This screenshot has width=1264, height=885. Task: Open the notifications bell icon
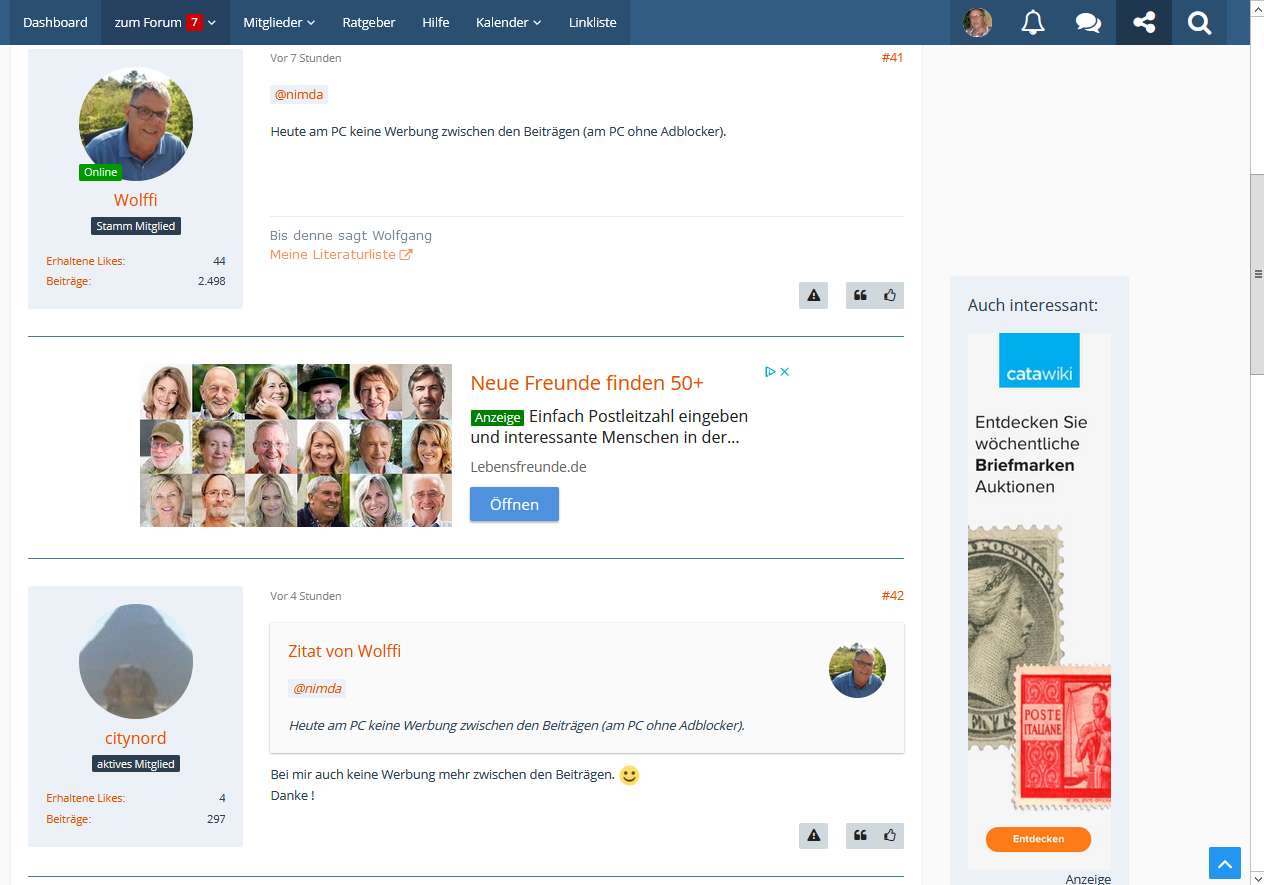tap(1033, 22)
